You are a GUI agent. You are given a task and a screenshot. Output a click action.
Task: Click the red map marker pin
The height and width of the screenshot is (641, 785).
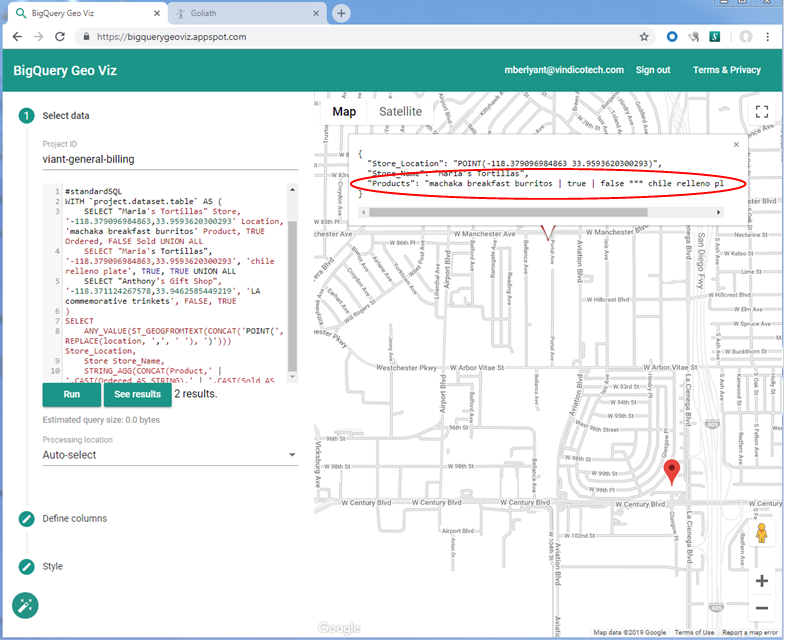coord(671,472)
